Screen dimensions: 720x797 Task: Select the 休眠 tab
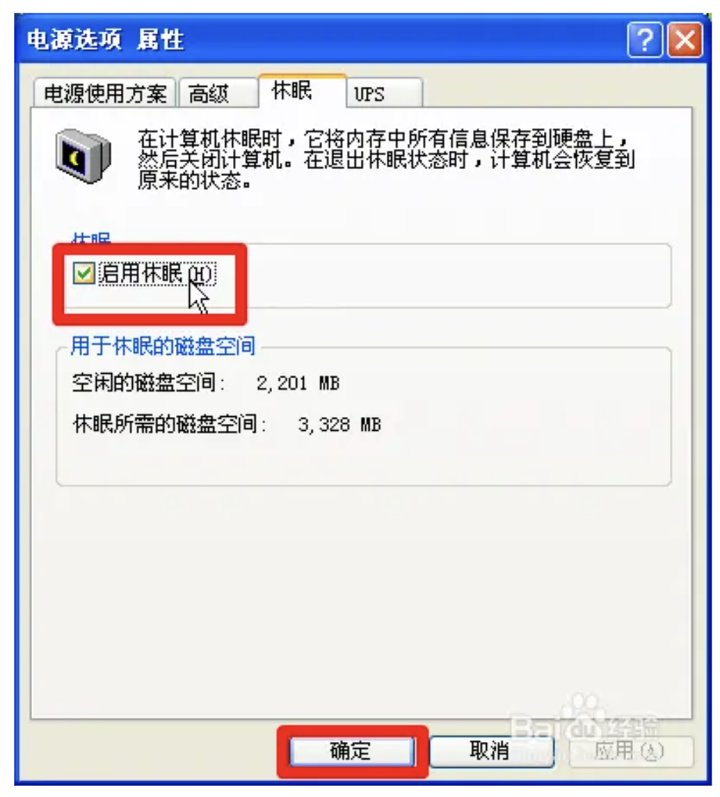click(x=302, y=91)
